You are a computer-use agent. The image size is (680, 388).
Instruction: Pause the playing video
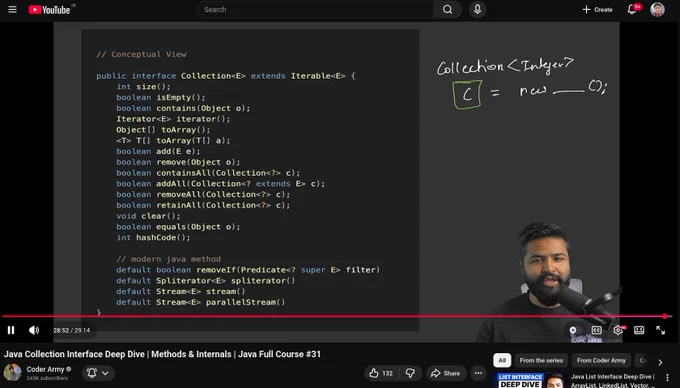coord(11,330)
